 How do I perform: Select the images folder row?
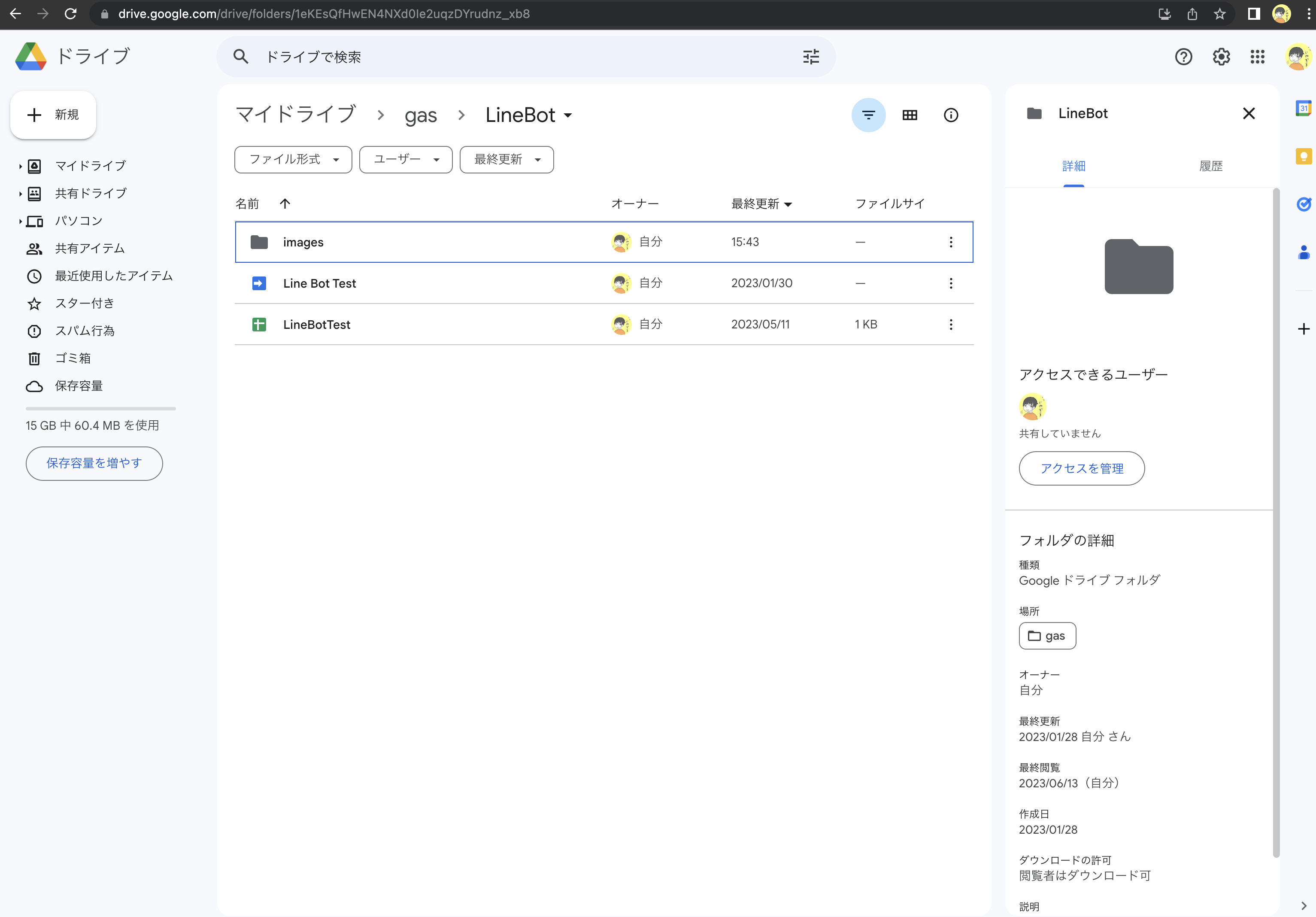604,242
